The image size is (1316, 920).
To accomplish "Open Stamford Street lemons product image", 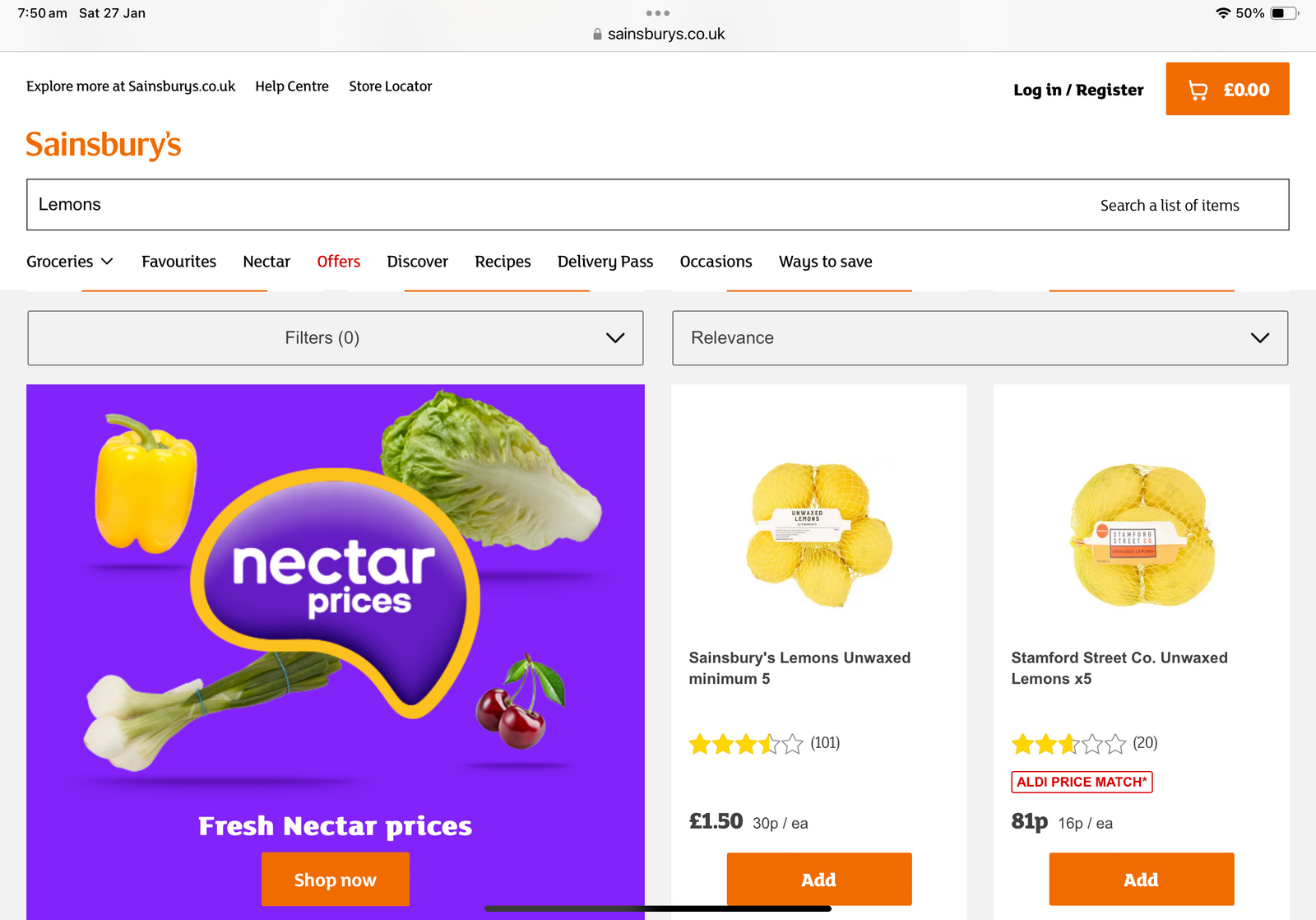I will pyautogui.click(x=1141, y=535).
